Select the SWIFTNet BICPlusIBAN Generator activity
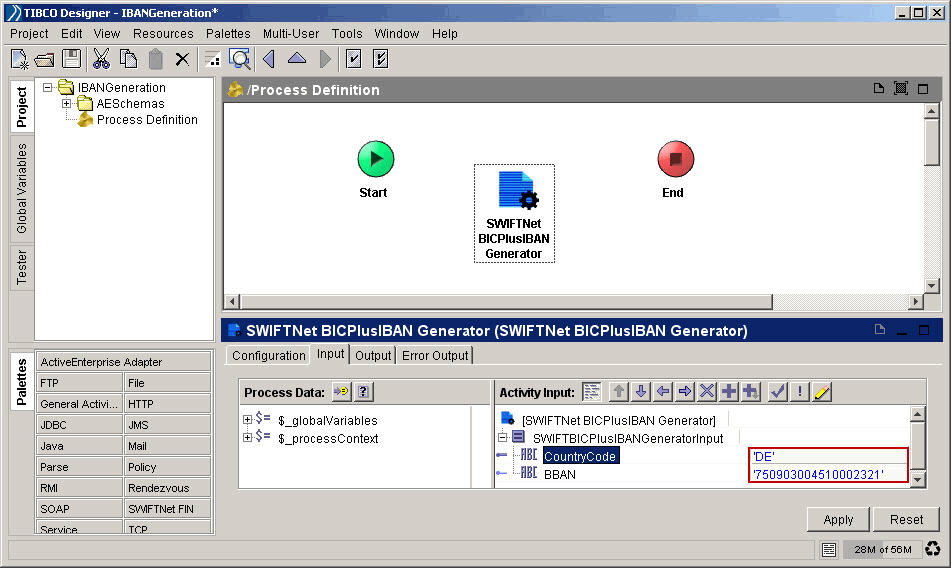Viewport: 951px width, 568px height. click(514, 213)
